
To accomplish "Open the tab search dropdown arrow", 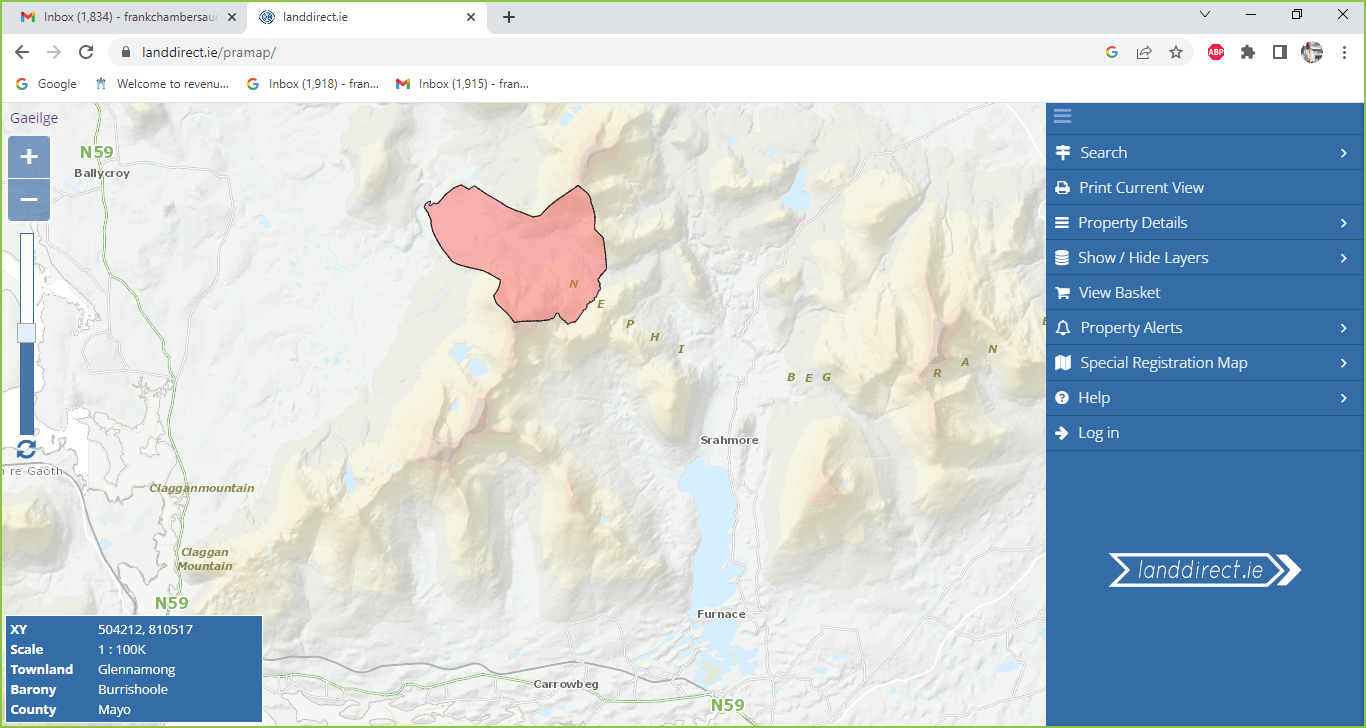I will 1205,15.
